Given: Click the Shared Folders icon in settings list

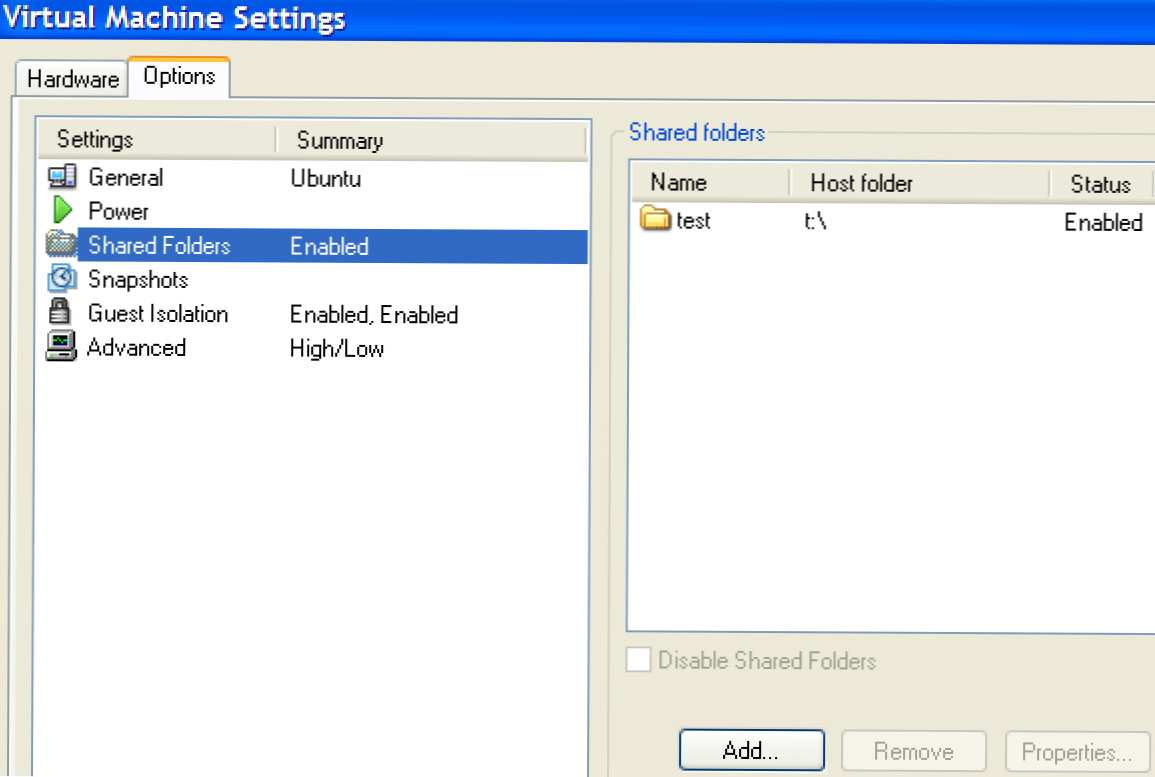Looking at the screenshot, I should point(61,245).
